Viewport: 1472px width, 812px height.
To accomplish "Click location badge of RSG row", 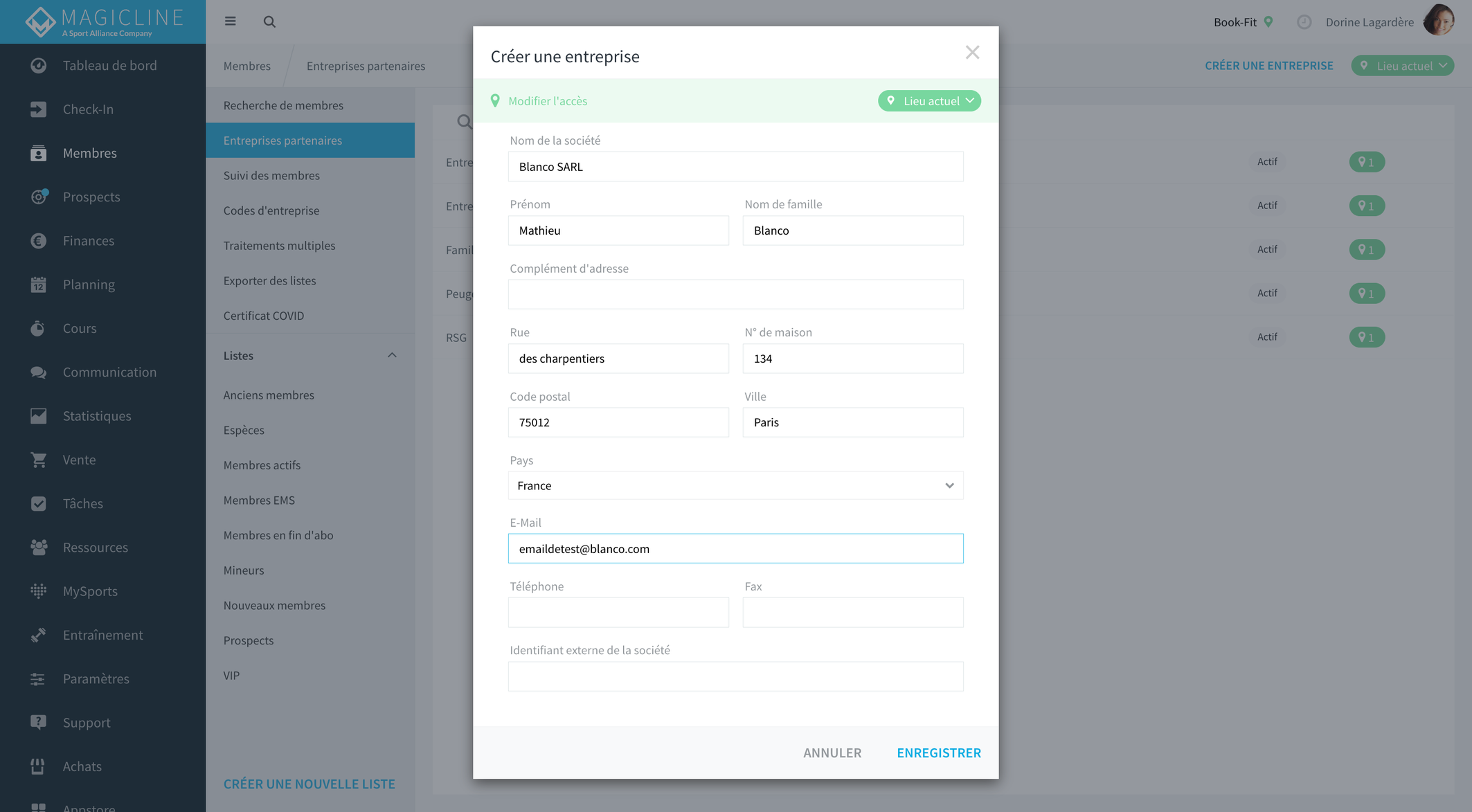I will [x=1367, y=337].
